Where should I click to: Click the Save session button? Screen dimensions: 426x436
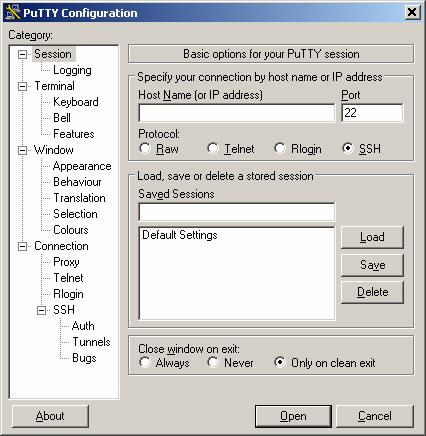[x=372, y=265]
